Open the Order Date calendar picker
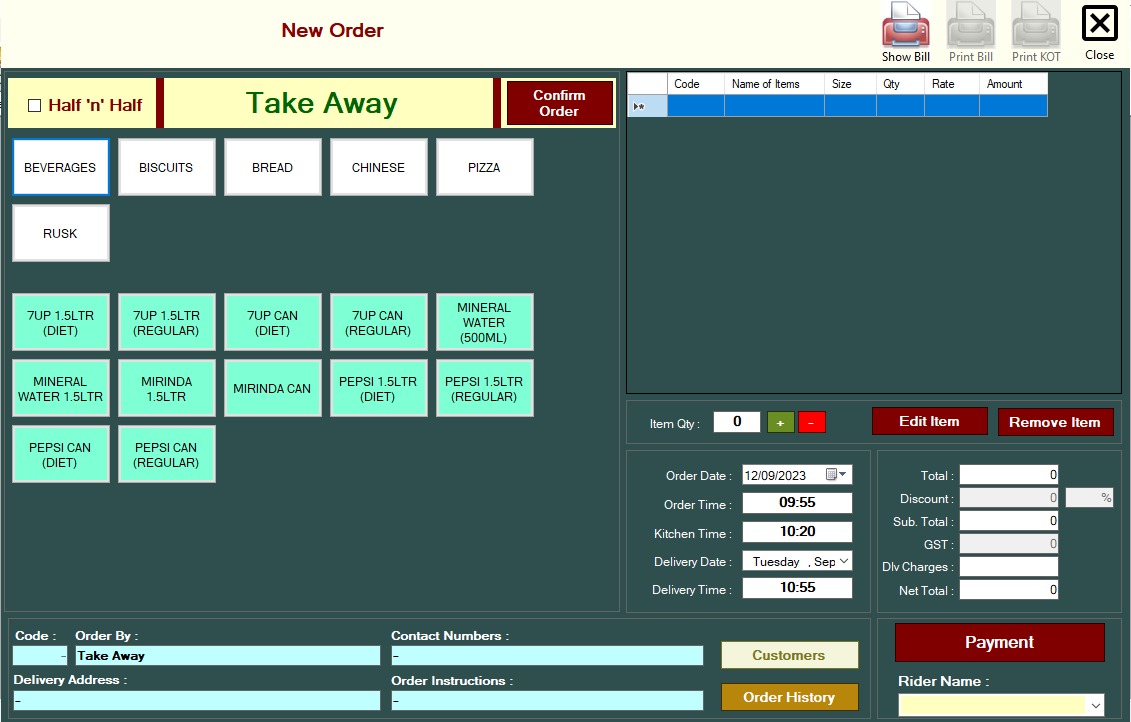 [x=836, y=475]
